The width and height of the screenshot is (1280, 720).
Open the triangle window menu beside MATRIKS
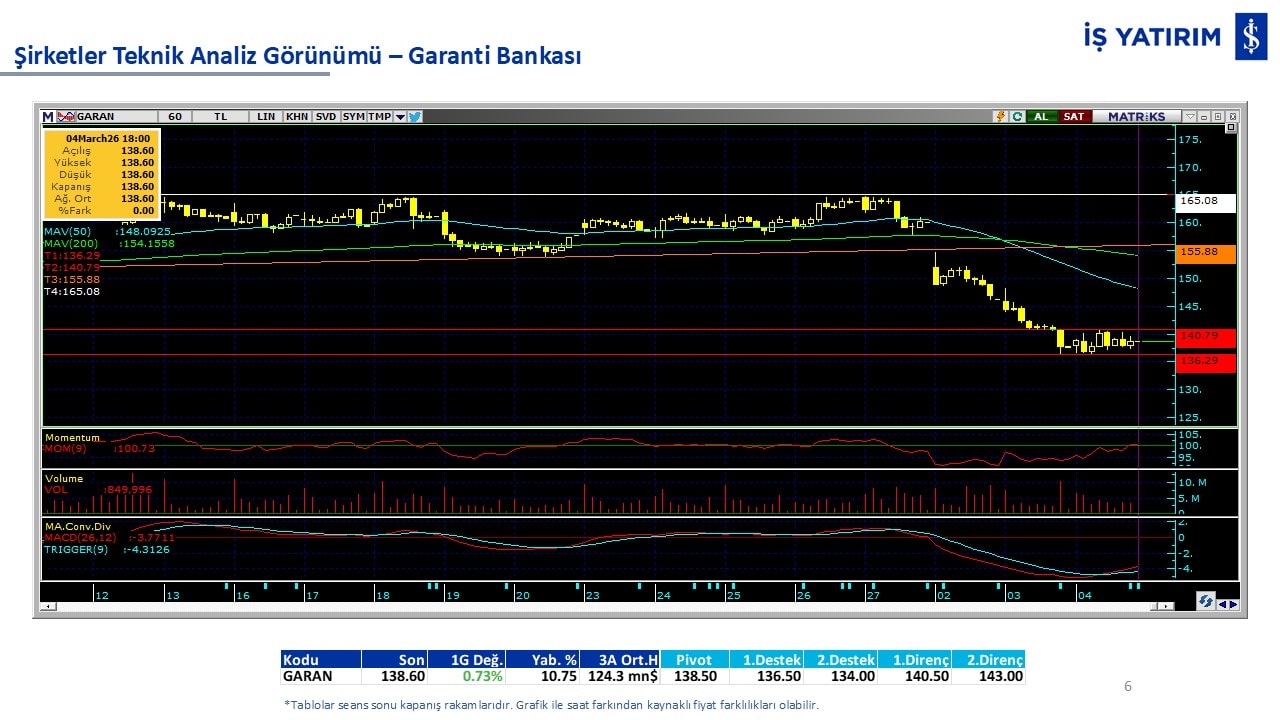point(1190,116)
